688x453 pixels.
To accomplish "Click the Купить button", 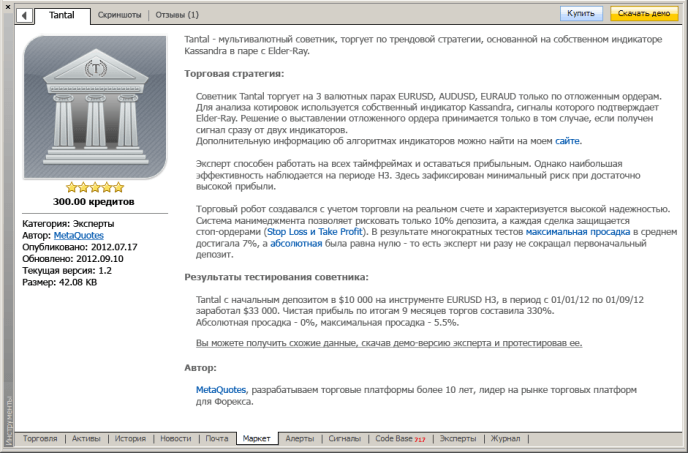I will point(581,14).
